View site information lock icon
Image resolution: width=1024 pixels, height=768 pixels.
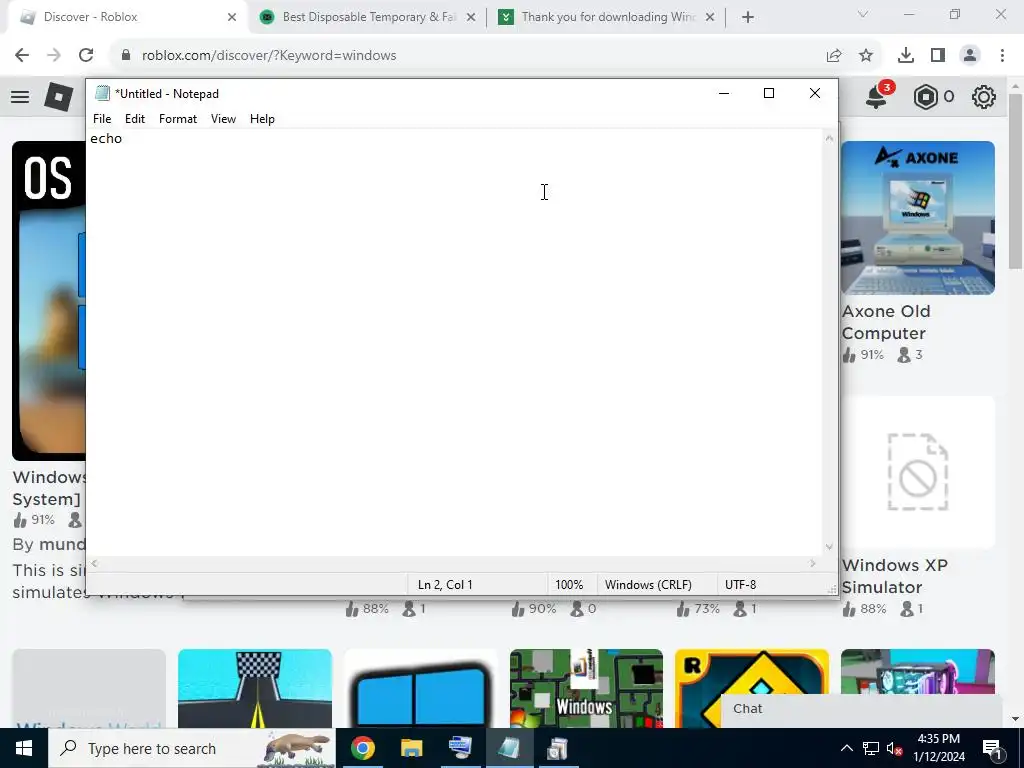(126, 55)
